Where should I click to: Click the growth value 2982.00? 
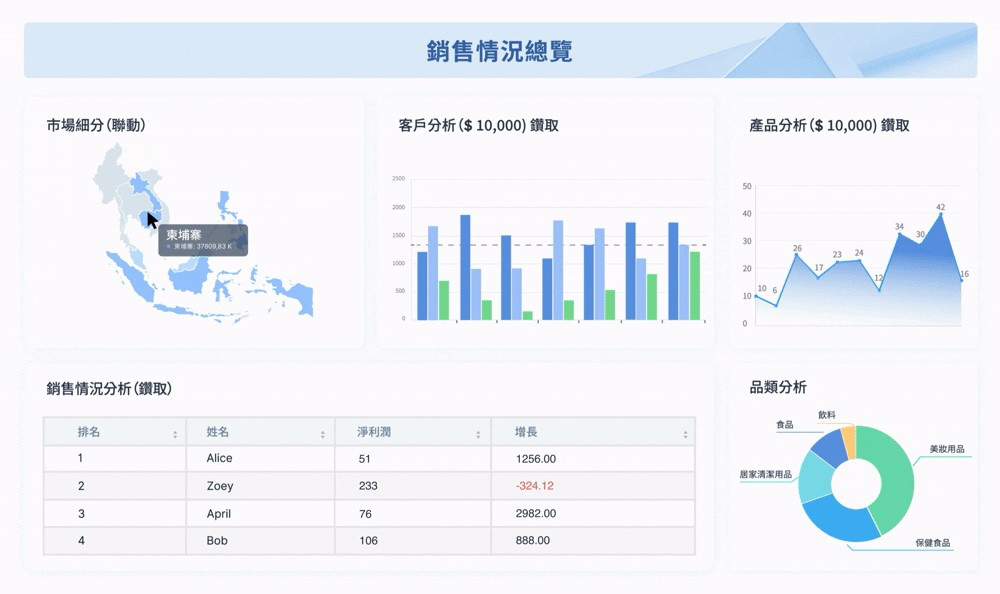[536, 513]
